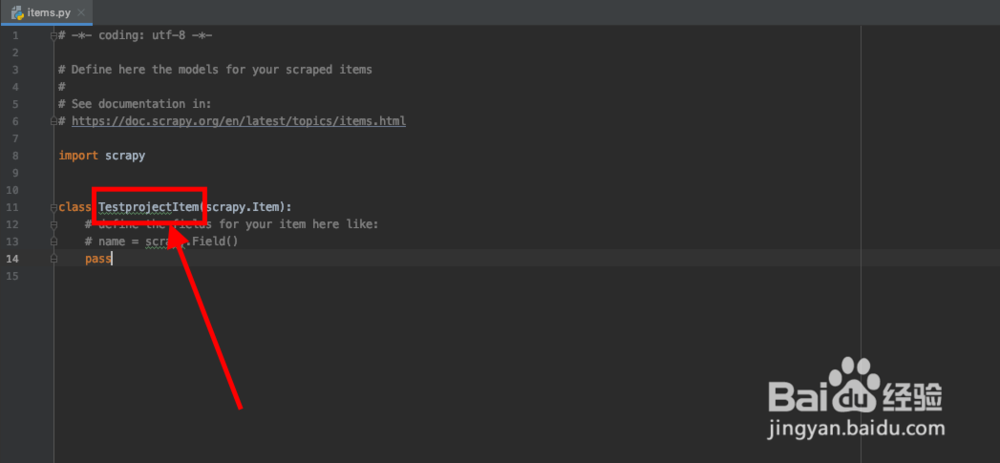Click the Python file icon on items.py tab

(17, 12)
